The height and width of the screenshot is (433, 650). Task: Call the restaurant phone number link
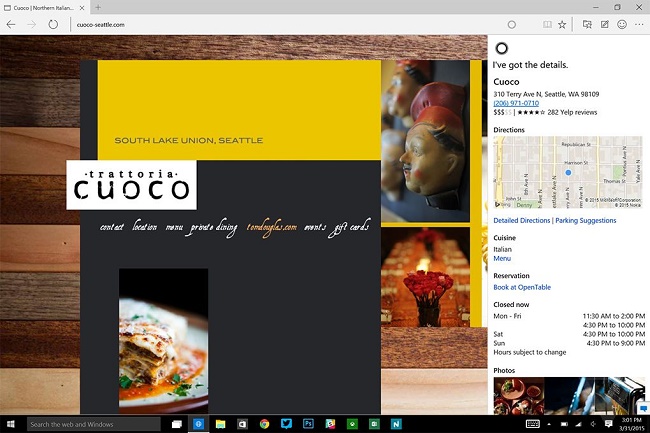[516, 103]
